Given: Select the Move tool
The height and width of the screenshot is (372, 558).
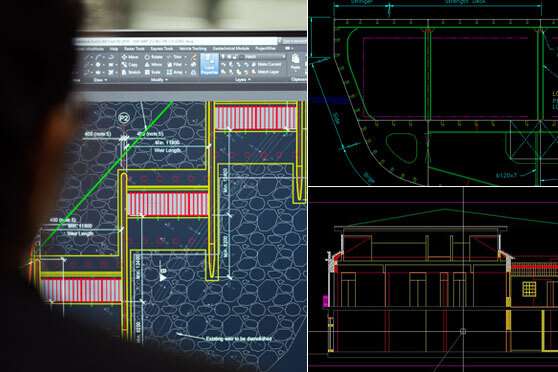Looking at the screenshot, I should pyautogui.click(x=130, y=57).
